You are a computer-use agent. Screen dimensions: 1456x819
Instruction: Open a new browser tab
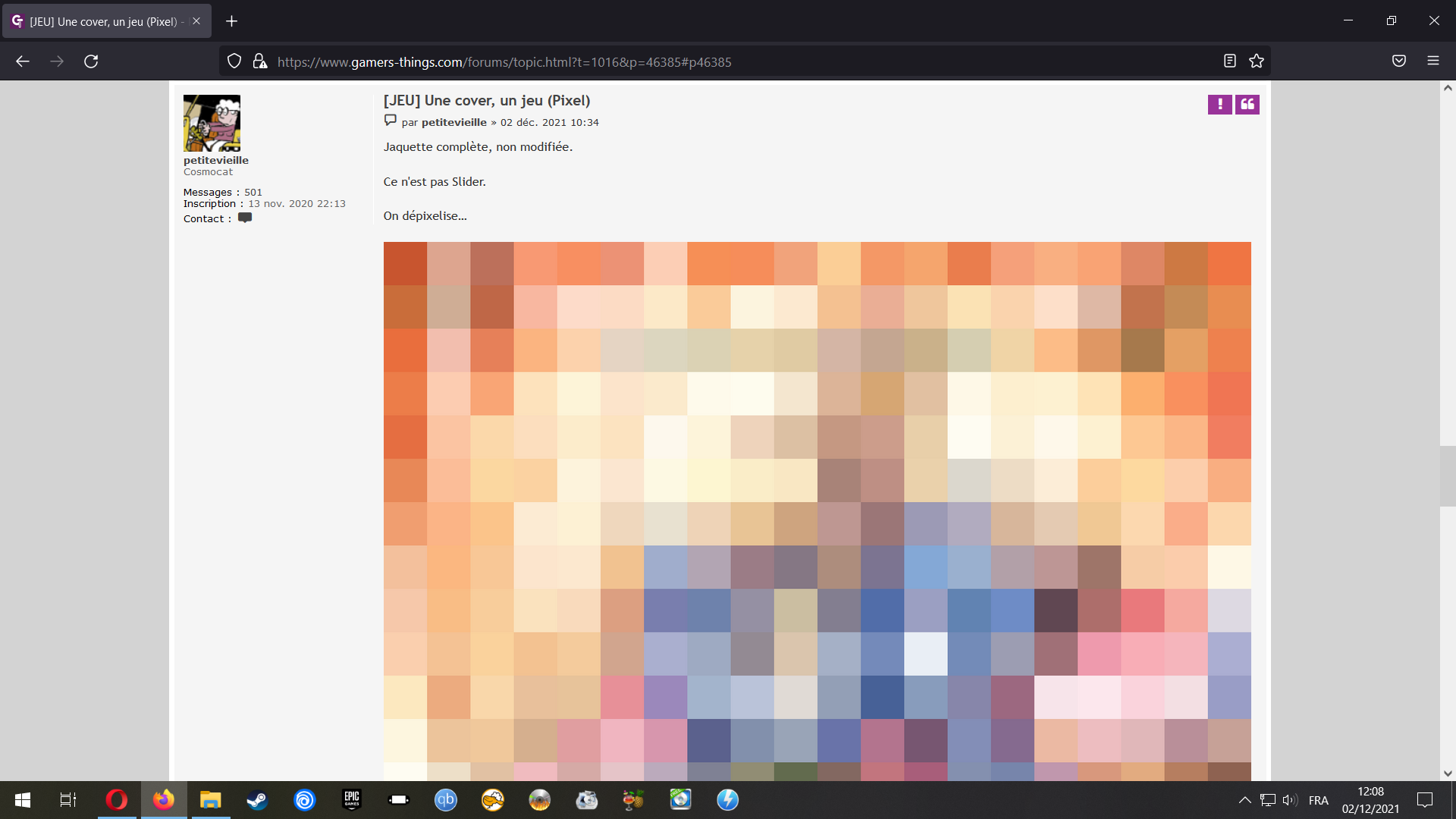(232, 21)
